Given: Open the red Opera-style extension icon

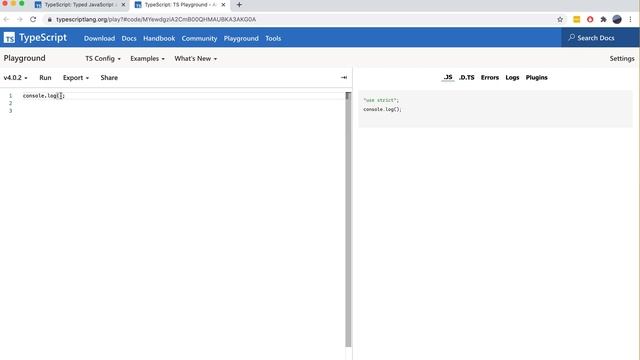Looking at the screenshot, I should 590,19.
